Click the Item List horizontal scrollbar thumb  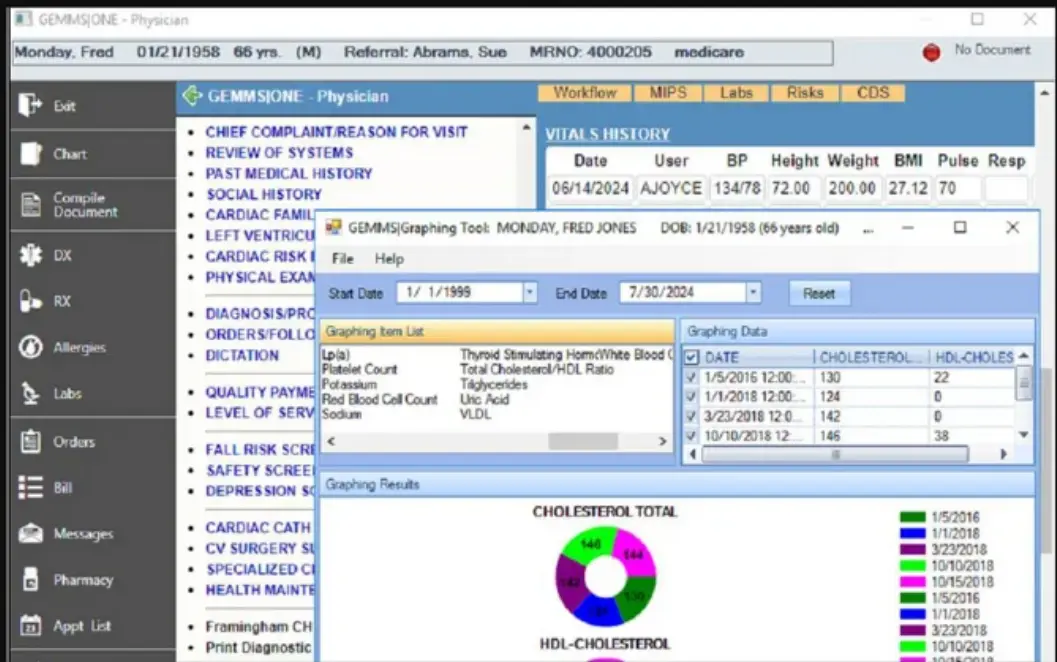point(582,442)
